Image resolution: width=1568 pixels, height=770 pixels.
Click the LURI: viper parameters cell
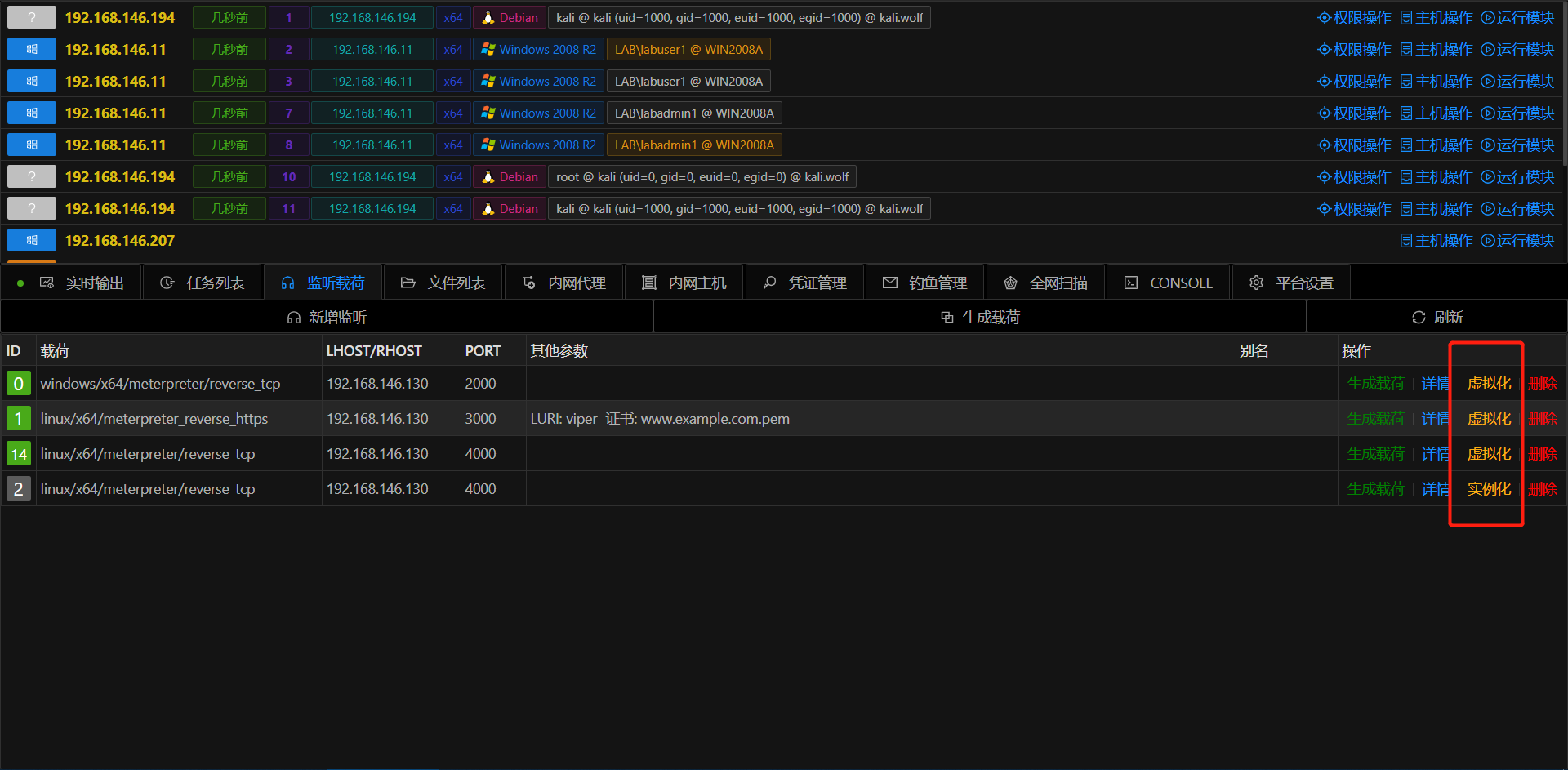880,418
